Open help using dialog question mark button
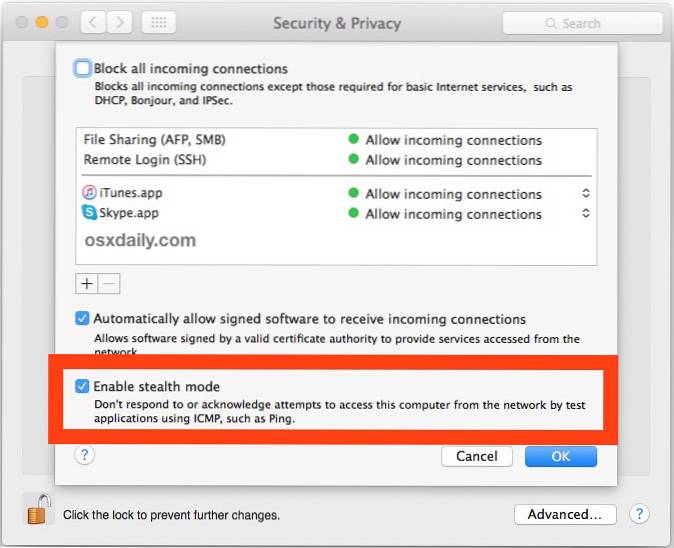The image size is (674, 548). (85, 455)
